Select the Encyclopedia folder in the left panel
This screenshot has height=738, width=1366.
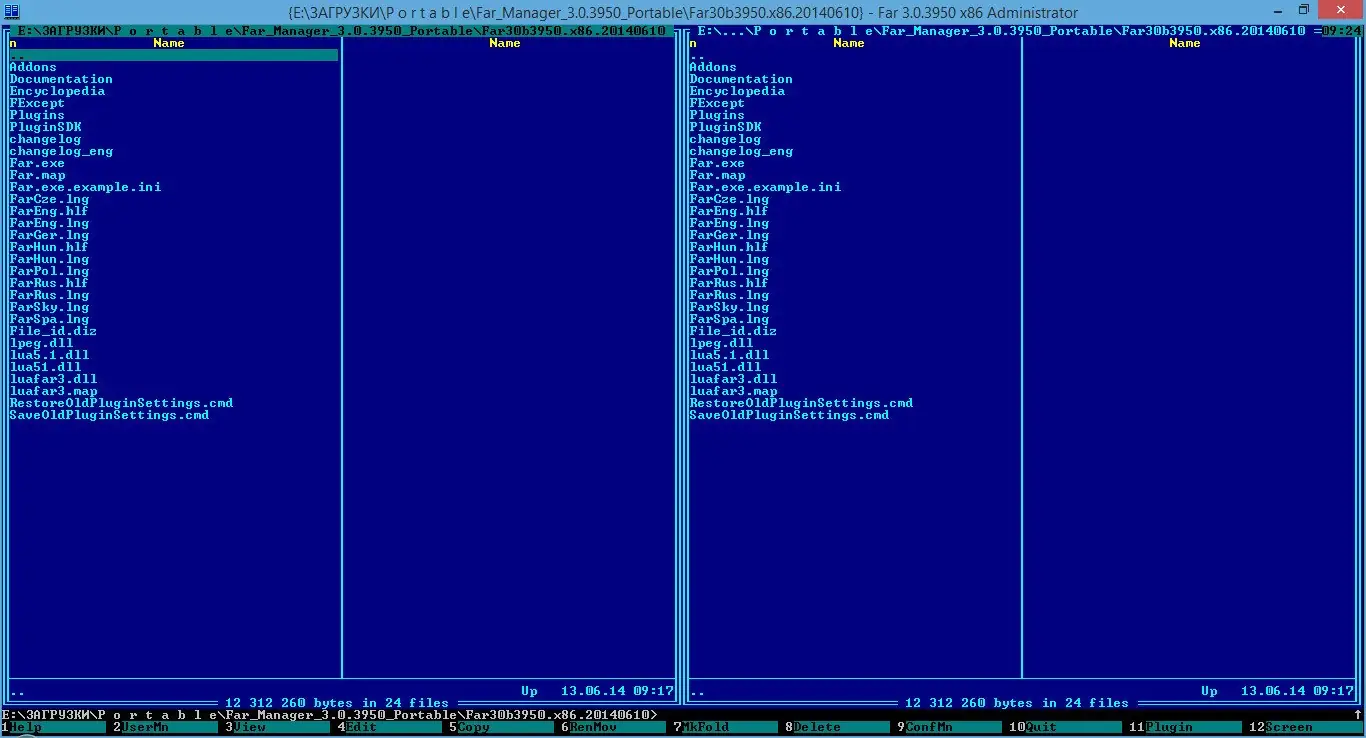tap(57, 91)
